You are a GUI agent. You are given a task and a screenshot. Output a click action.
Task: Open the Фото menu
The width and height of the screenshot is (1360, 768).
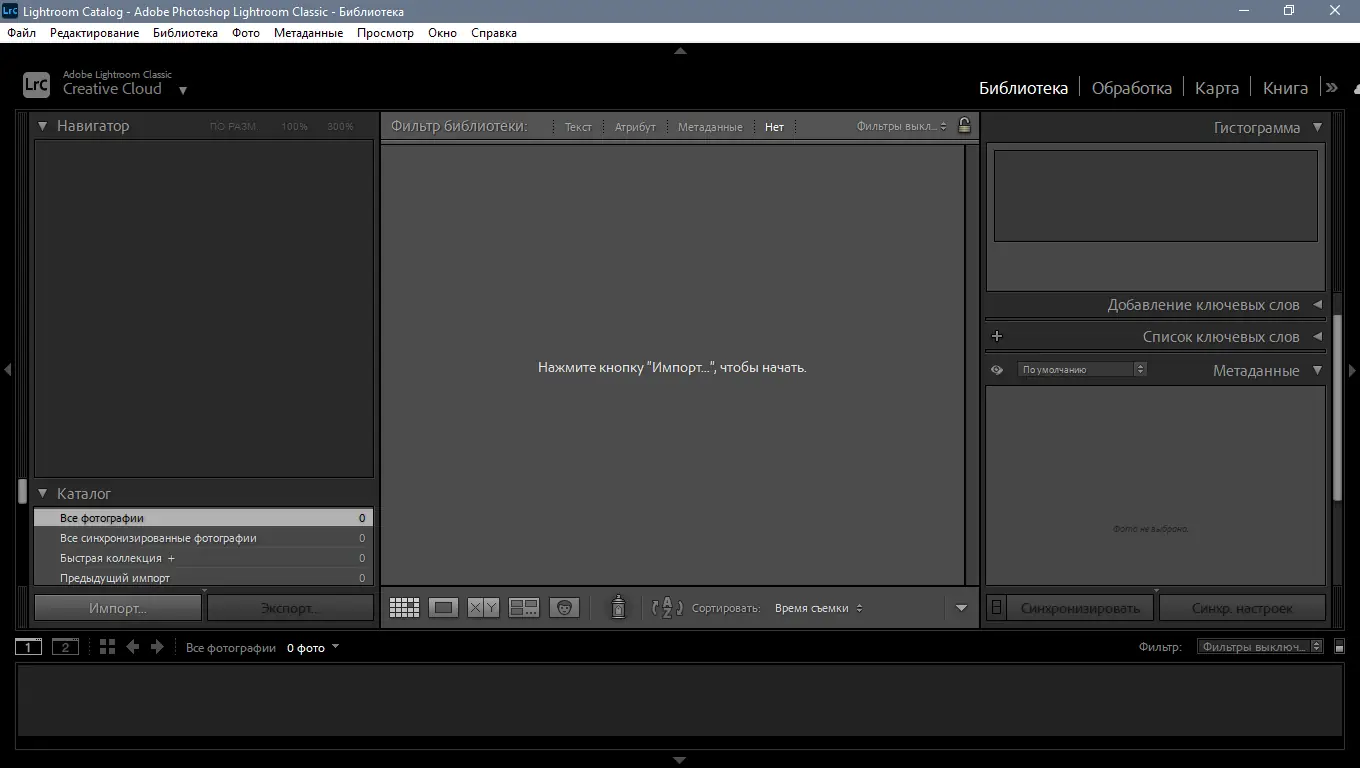click(x=246, y=33)
